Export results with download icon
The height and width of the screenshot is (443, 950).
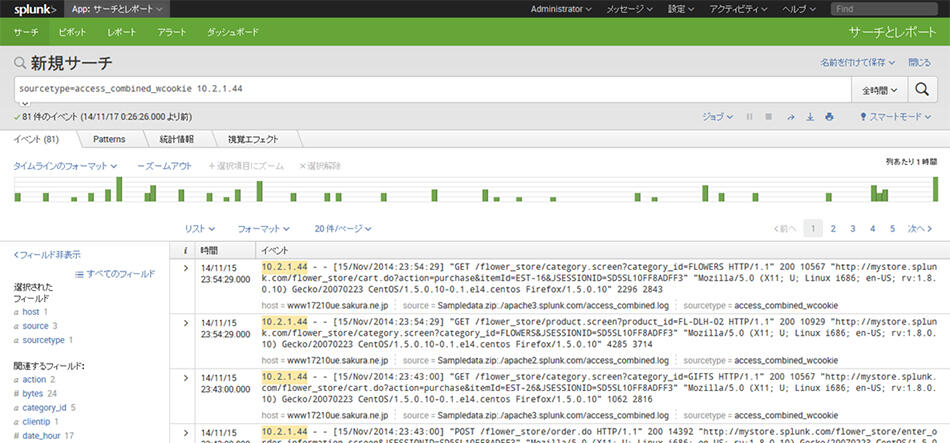click(x=809, y=117)
